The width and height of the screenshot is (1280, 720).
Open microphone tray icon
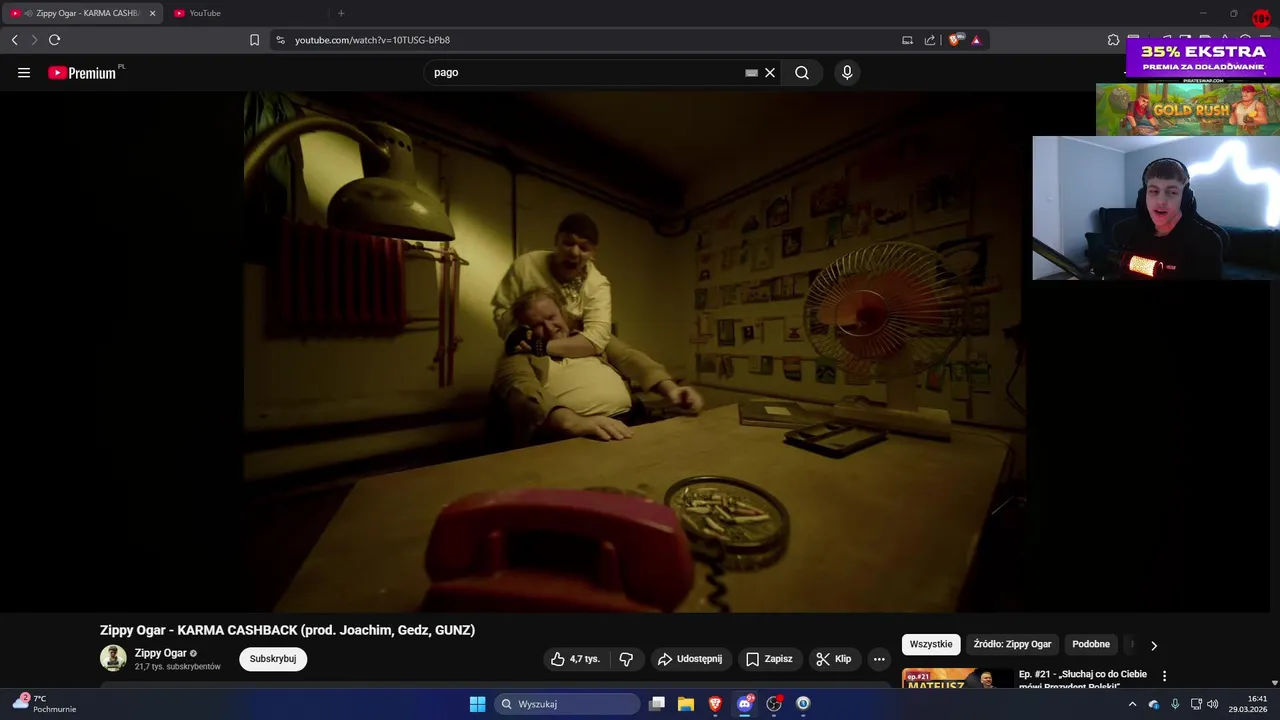point(1175,704)
